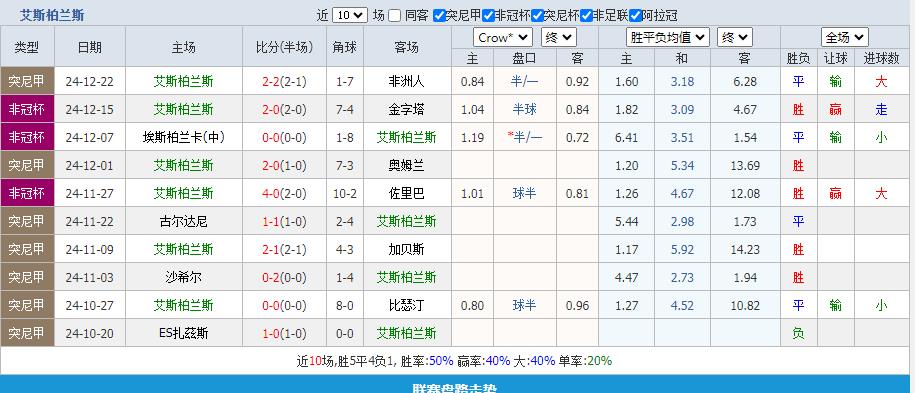The height and width of the screenshot is (393, 915).
Task: Open the 1-0(1-0) score against ES扎兹斯
Action: [x=285, y=333]
